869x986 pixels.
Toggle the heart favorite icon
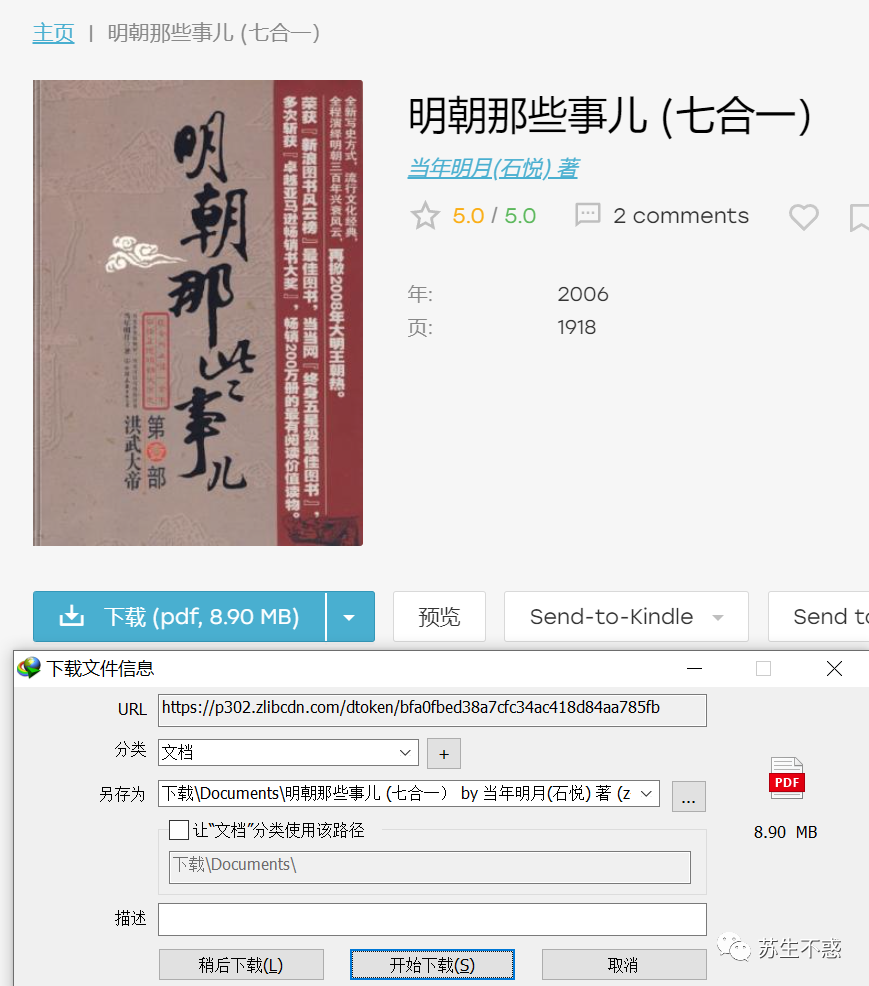click(x=803, y=216)
